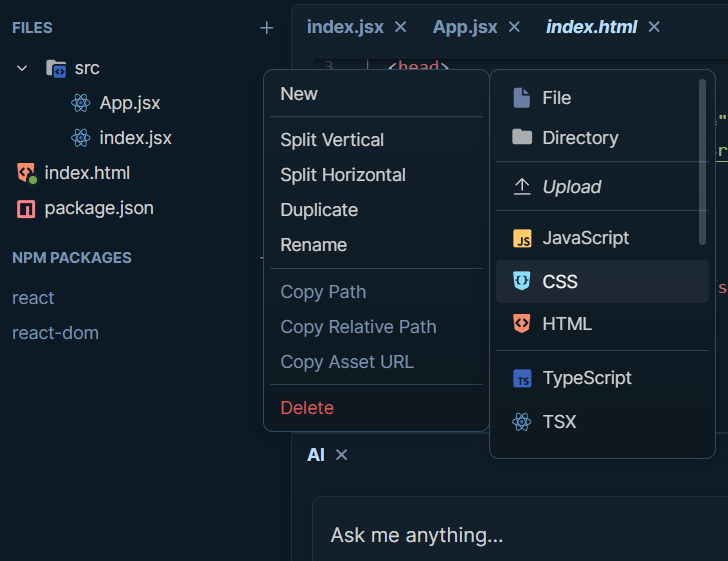The image size is (728, 561).
Task: Create a new CSS file
Action: coord(602,281)
